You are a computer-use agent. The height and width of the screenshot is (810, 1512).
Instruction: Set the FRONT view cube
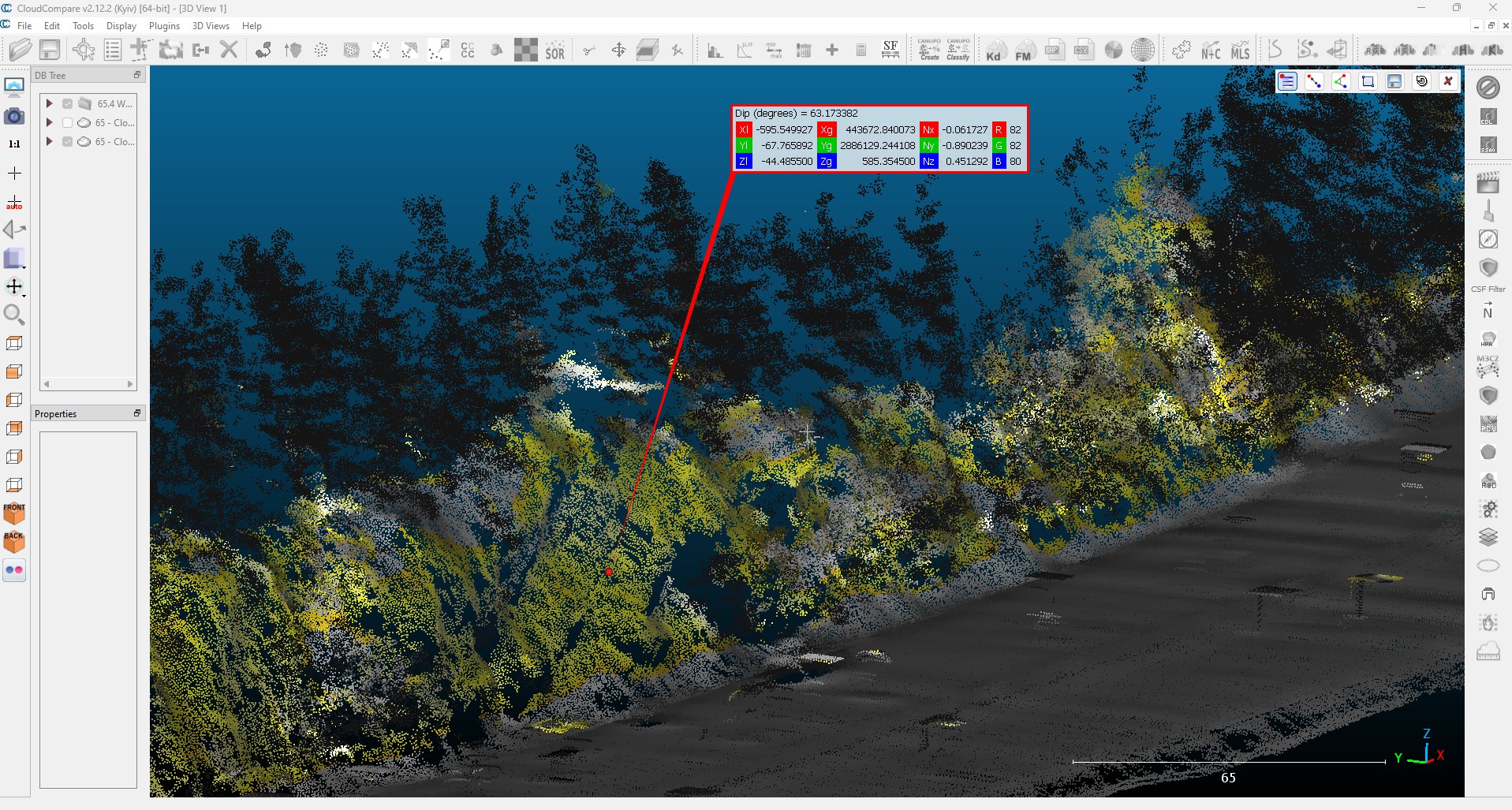14,513
